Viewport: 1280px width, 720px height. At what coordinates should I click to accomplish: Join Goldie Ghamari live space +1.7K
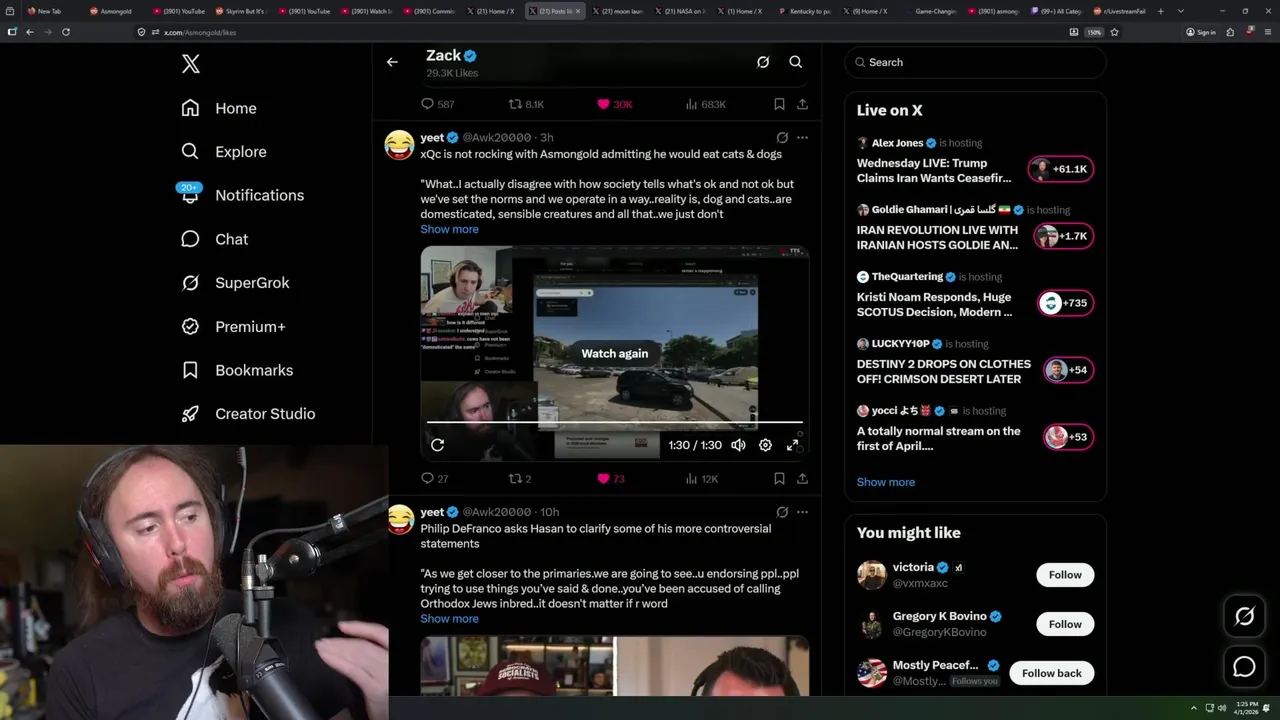[x=1061, y=236]
